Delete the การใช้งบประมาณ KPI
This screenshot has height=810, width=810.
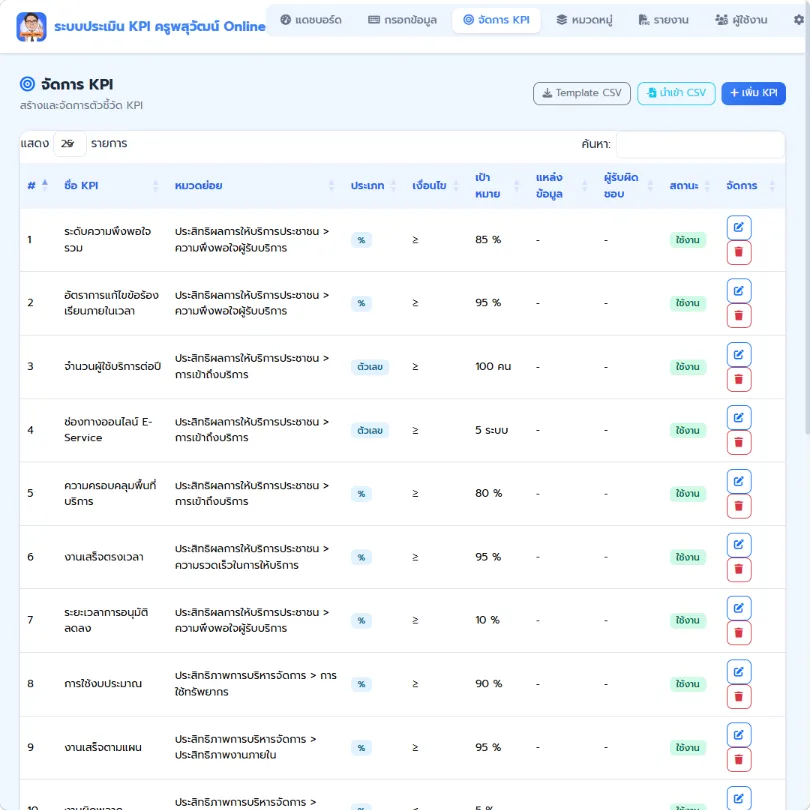[739, 697]
